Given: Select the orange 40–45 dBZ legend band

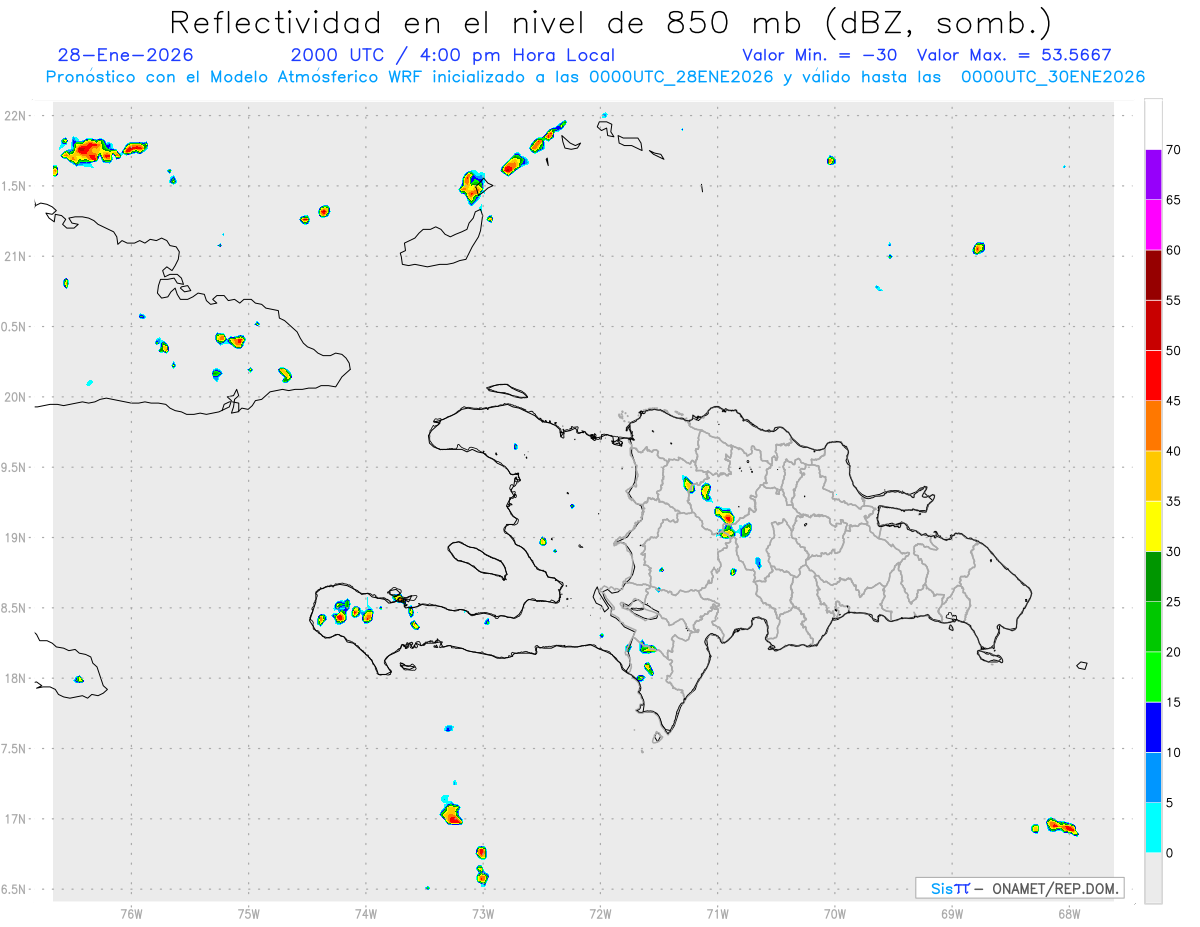Looking at the screenshot, I should tap(1153, 426).
